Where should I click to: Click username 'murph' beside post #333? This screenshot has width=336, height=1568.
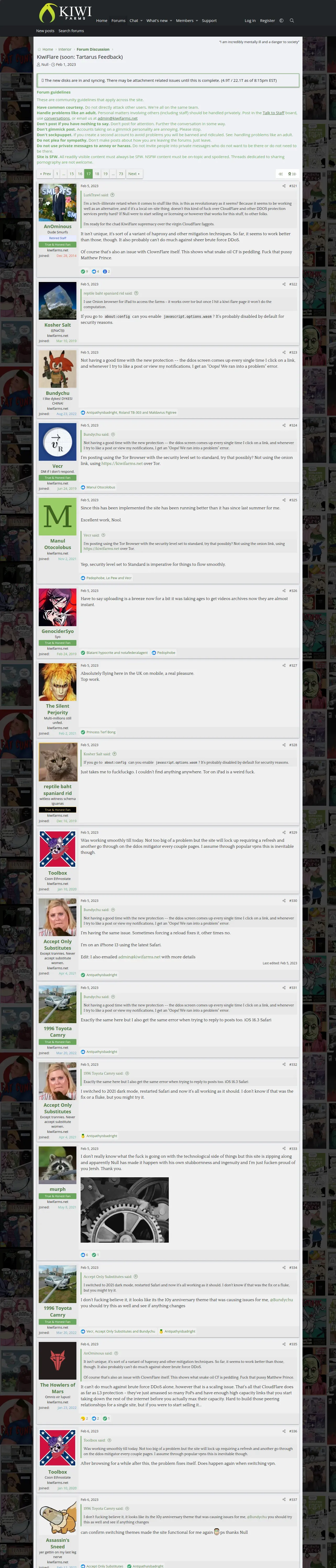[58, 1189]
